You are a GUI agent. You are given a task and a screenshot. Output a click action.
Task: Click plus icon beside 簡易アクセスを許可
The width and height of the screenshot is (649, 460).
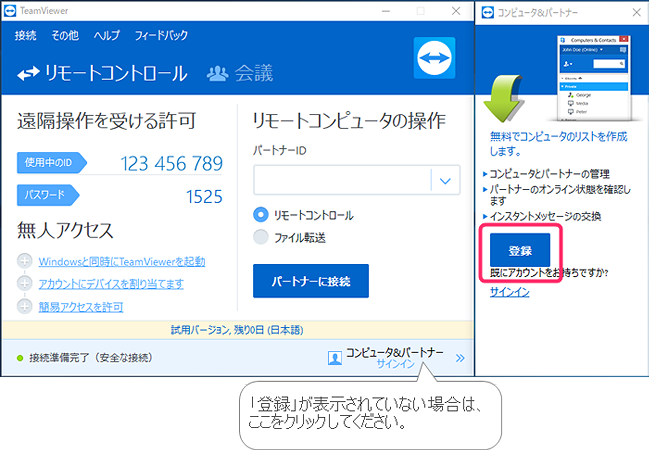[24, 306]
